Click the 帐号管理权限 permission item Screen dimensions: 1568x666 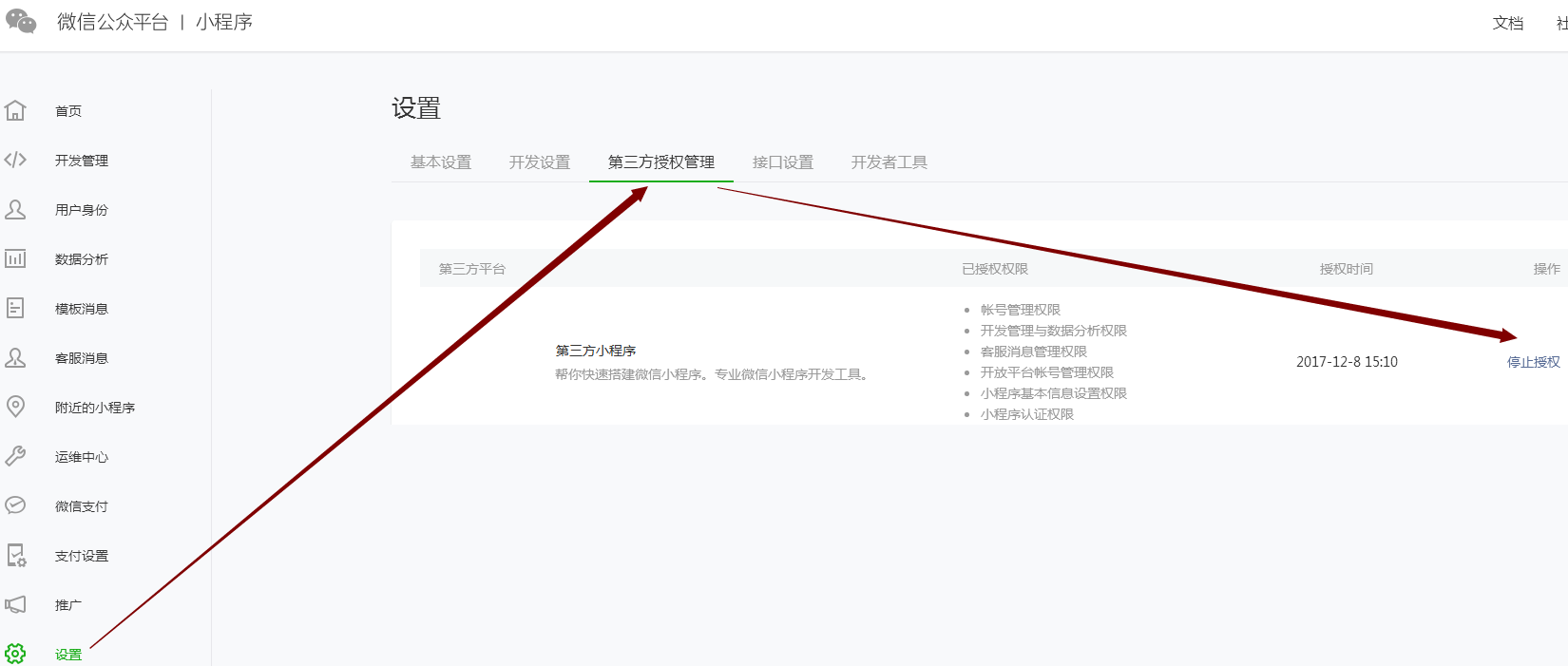1021,310
